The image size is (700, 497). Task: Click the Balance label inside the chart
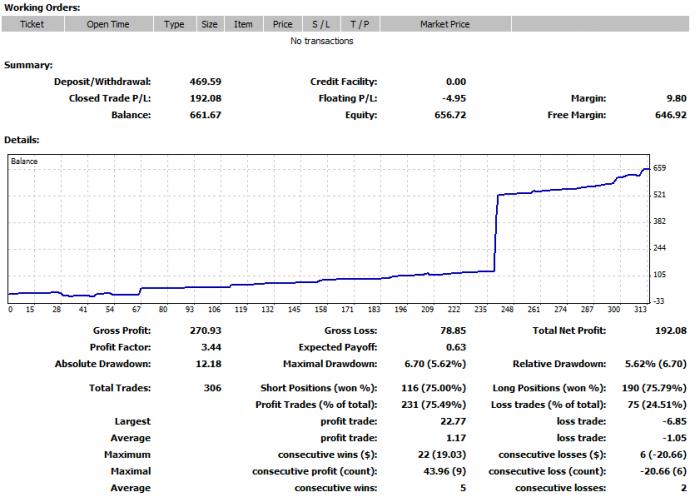[x=24, y=161]
